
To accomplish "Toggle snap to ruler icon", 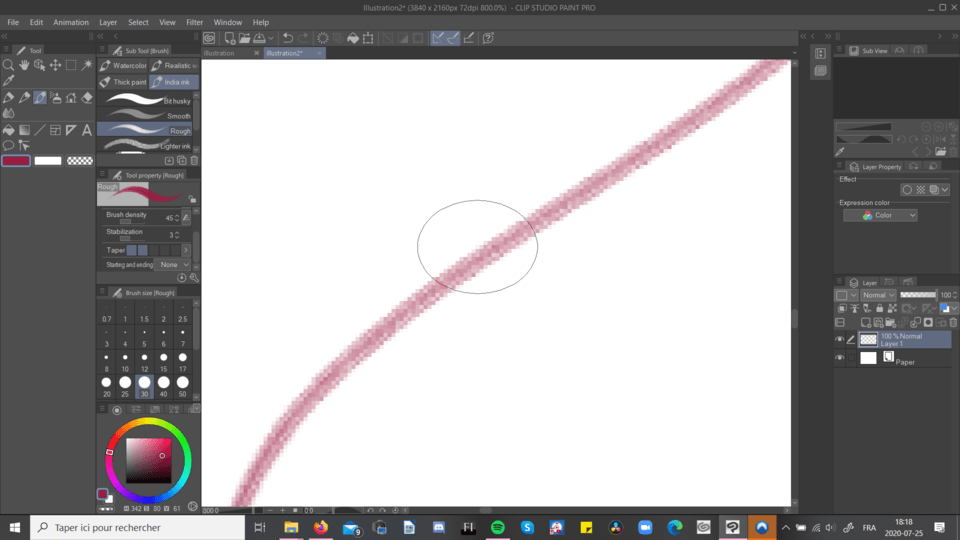I will click(x=438, y=38).
